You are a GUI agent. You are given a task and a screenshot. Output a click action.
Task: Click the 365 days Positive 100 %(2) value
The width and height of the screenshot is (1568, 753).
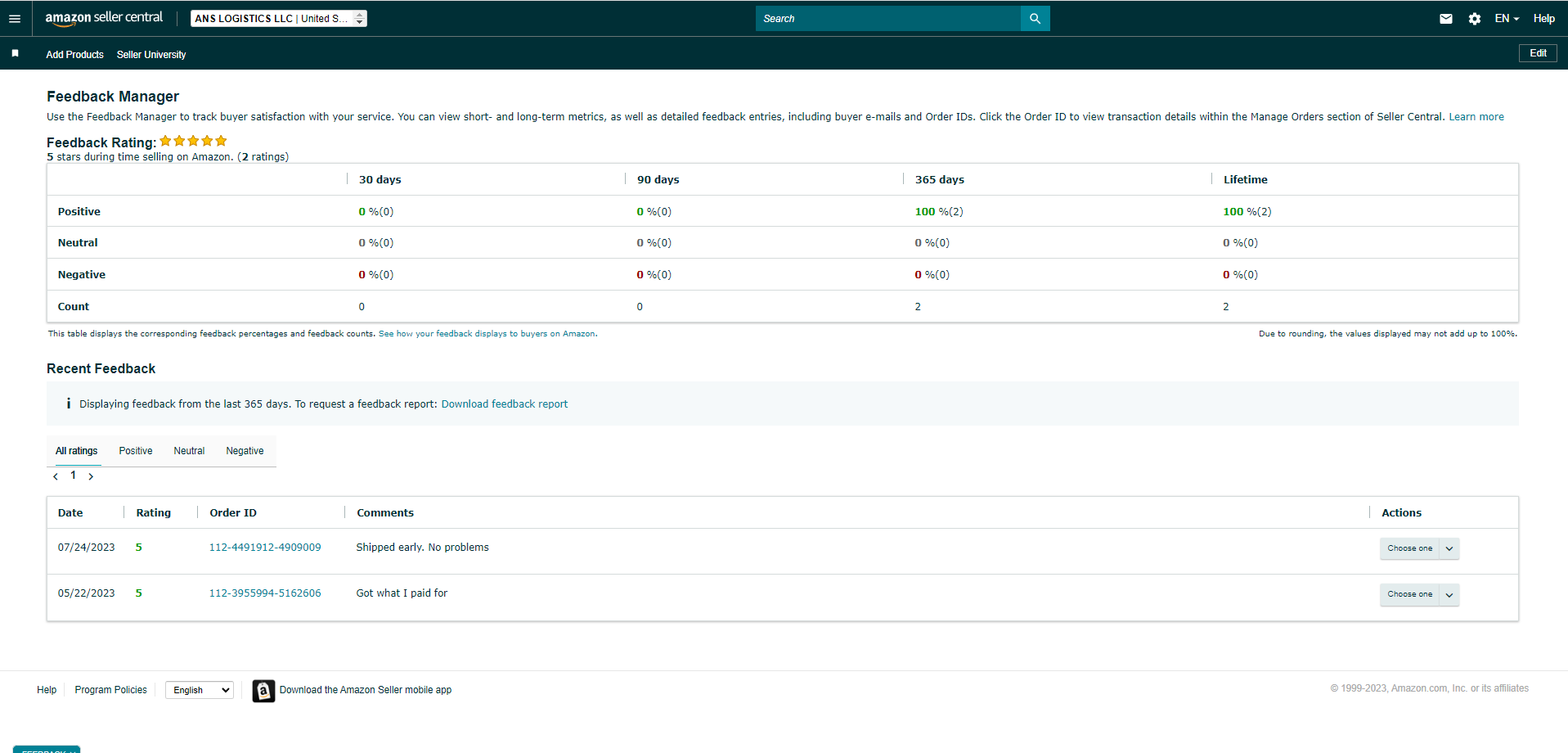pyautogui.click(x=939, y=212)
